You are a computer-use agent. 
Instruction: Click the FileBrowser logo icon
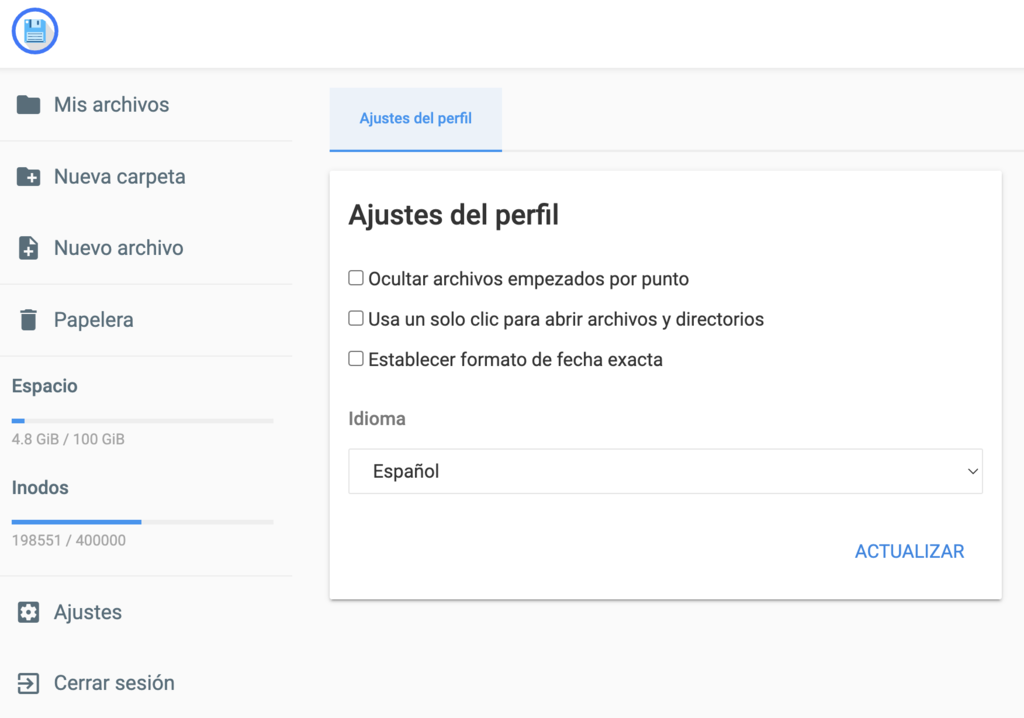pos(34,31)
